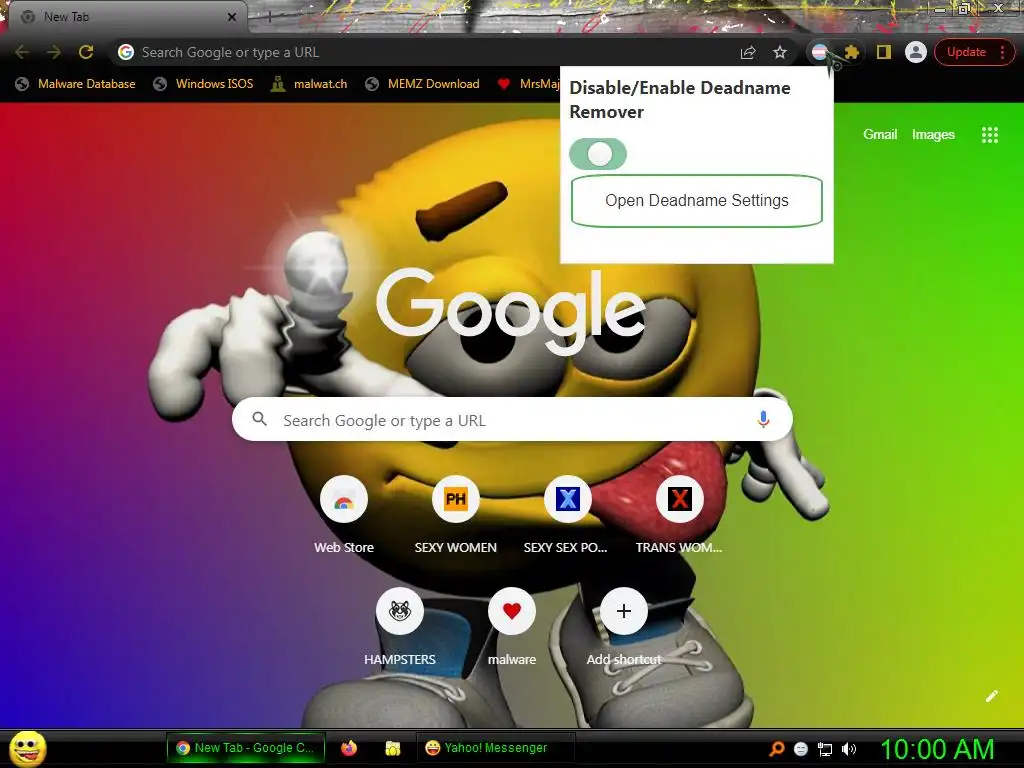The height and width of the screenshot is (768, 1024).
Task: Open malwat.ch bookmark
Action: coord(310,84)
